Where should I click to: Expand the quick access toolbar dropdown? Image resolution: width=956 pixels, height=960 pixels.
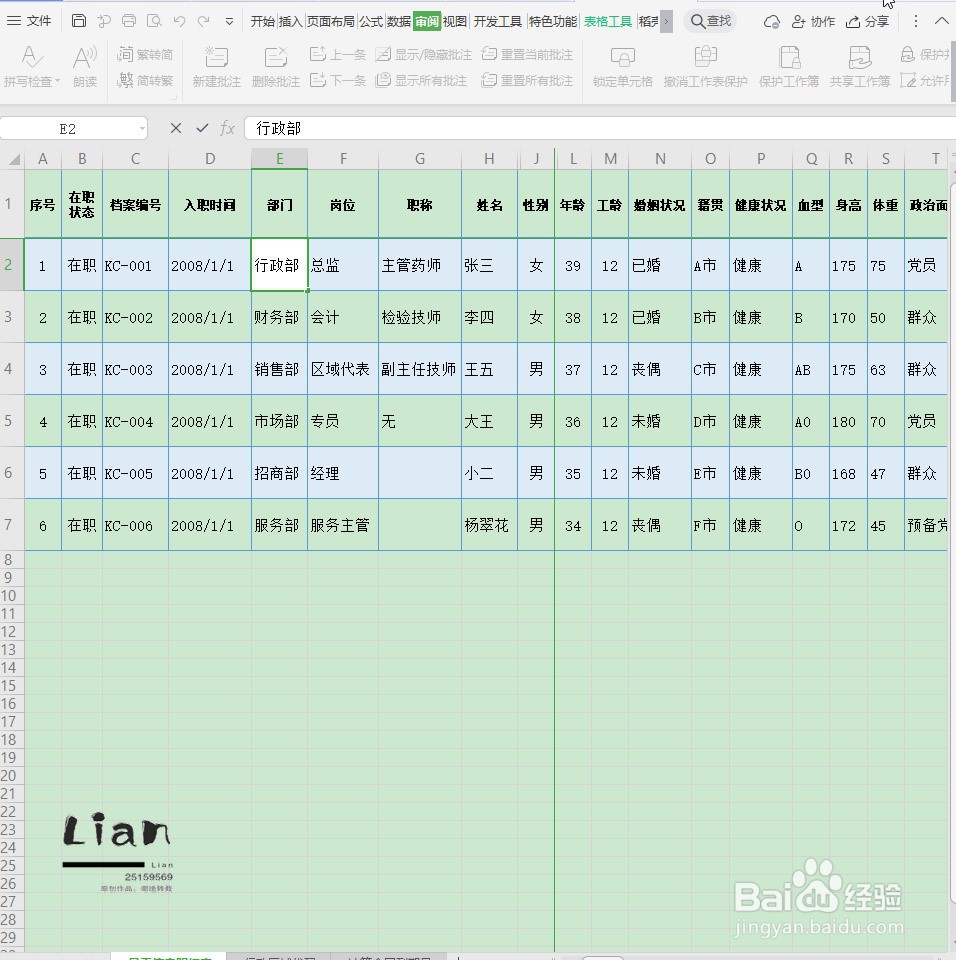tap(229, 21)
